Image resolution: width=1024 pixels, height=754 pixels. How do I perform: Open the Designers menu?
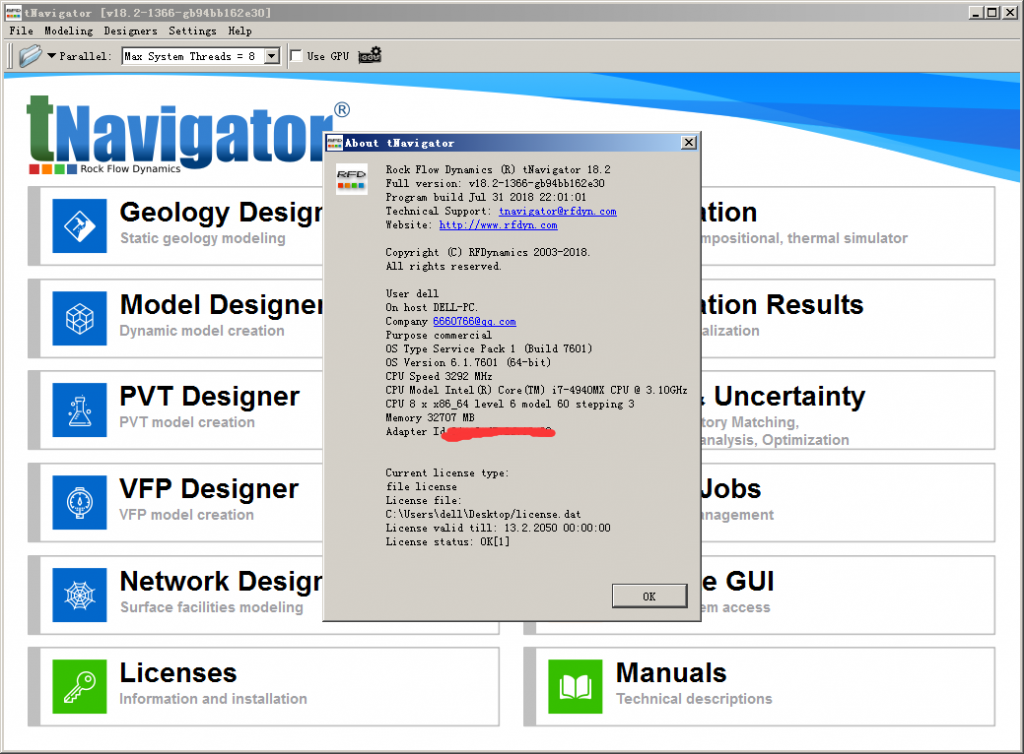point(131,31)
